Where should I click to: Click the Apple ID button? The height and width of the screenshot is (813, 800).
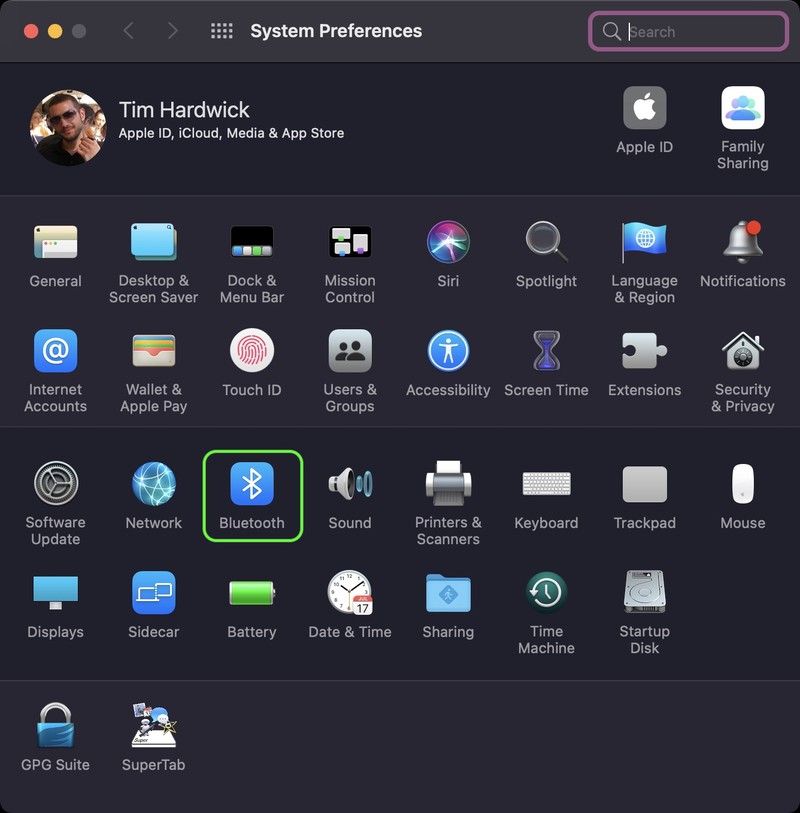pyautogui.click(x=645, y=109)
